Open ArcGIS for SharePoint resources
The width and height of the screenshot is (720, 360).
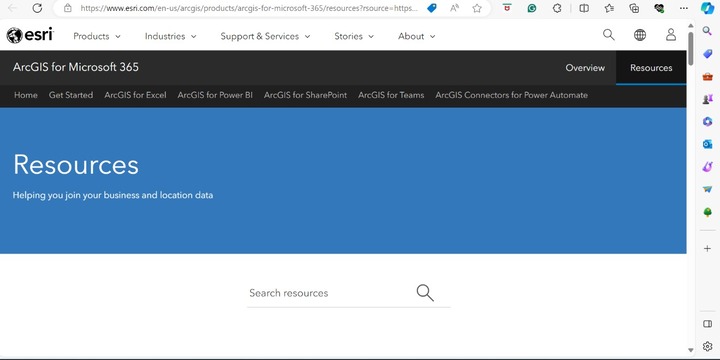tap(305, 95)
